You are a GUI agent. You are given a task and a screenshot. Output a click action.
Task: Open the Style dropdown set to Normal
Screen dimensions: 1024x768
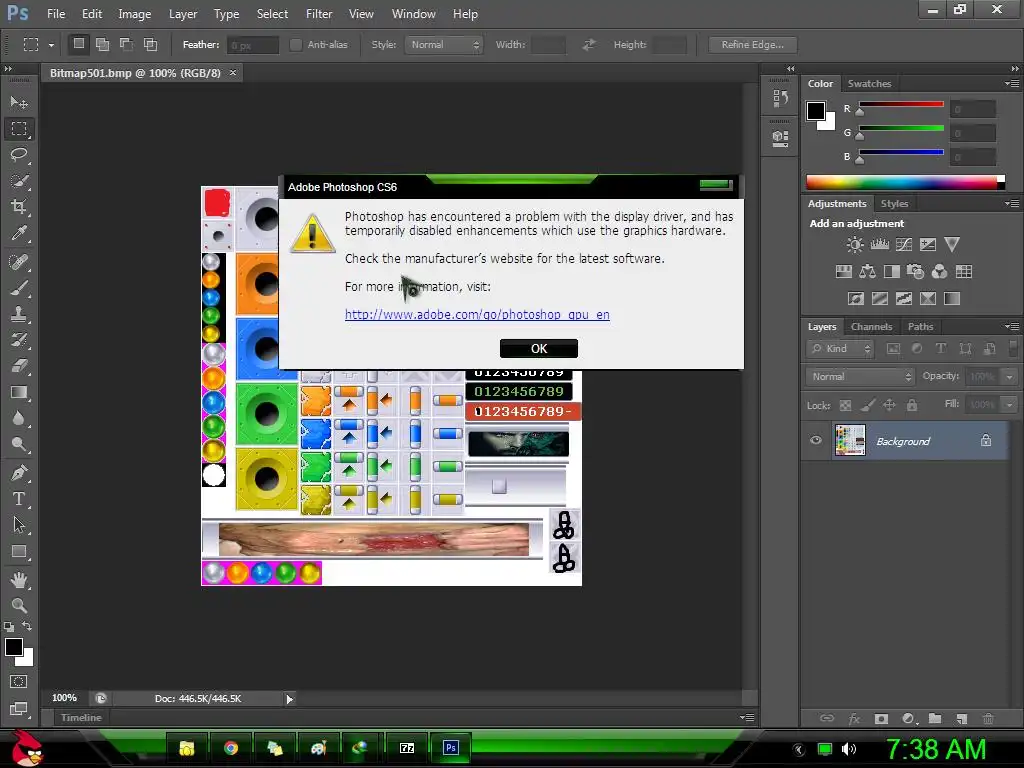click(x=443, y=44)
